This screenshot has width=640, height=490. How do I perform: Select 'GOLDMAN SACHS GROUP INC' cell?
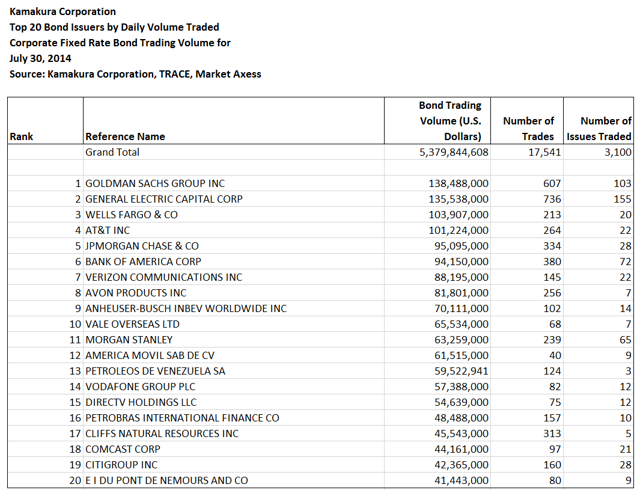[155, 183]
